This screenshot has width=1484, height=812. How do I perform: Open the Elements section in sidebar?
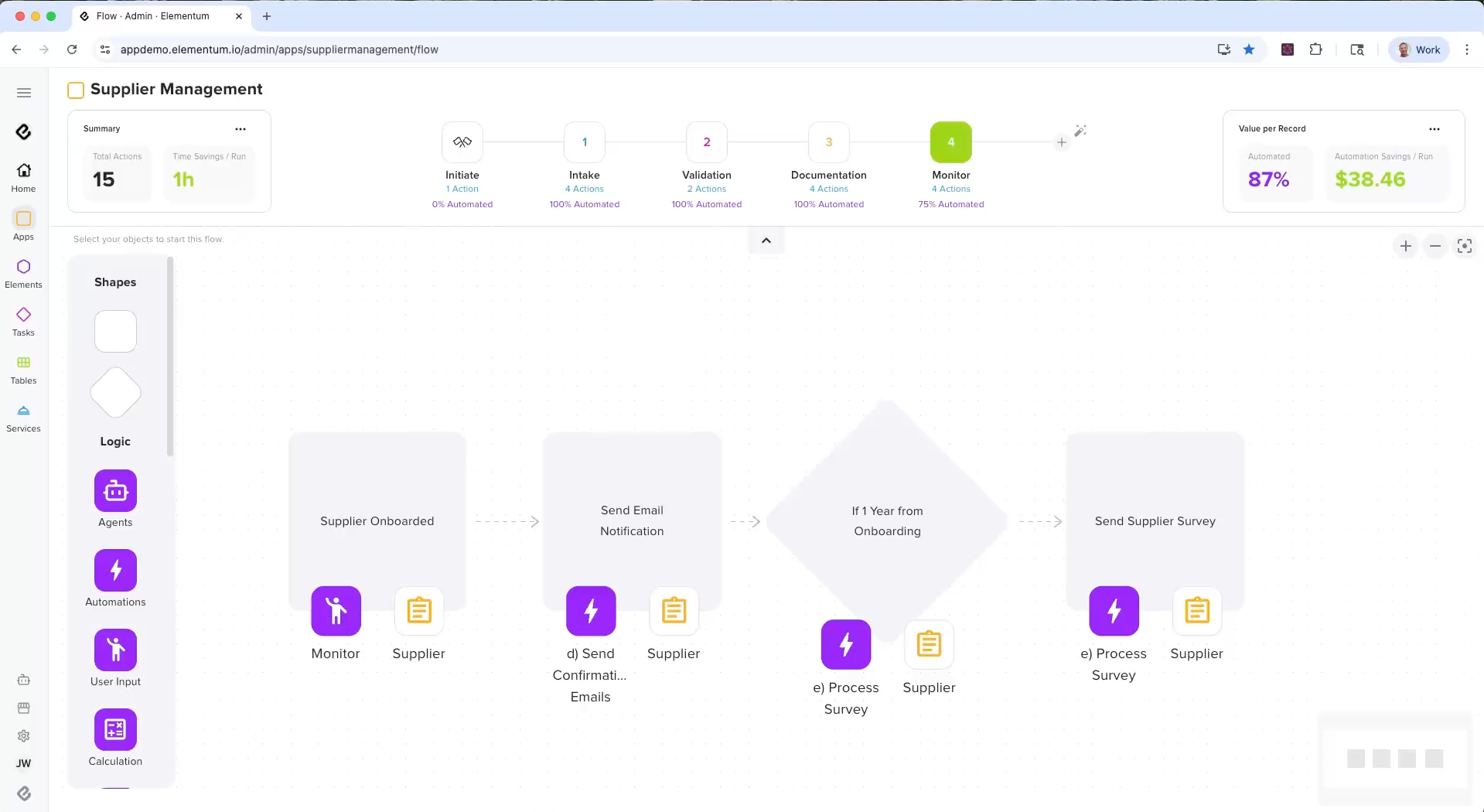point(23,274)
